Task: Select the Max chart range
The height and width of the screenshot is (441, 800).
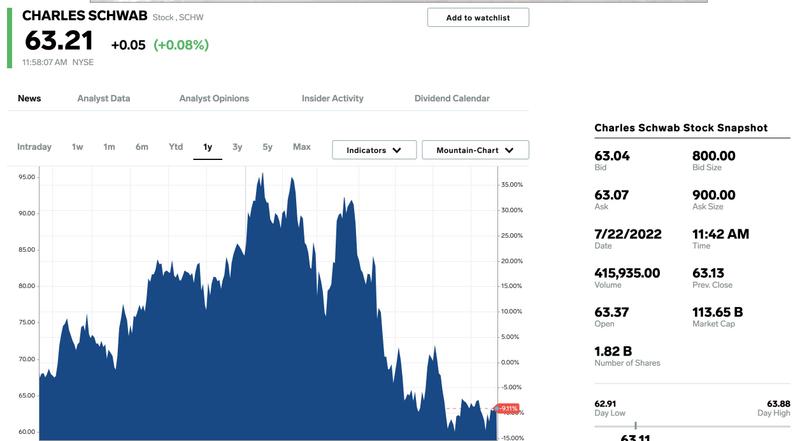Action: (x=302, y=146)
